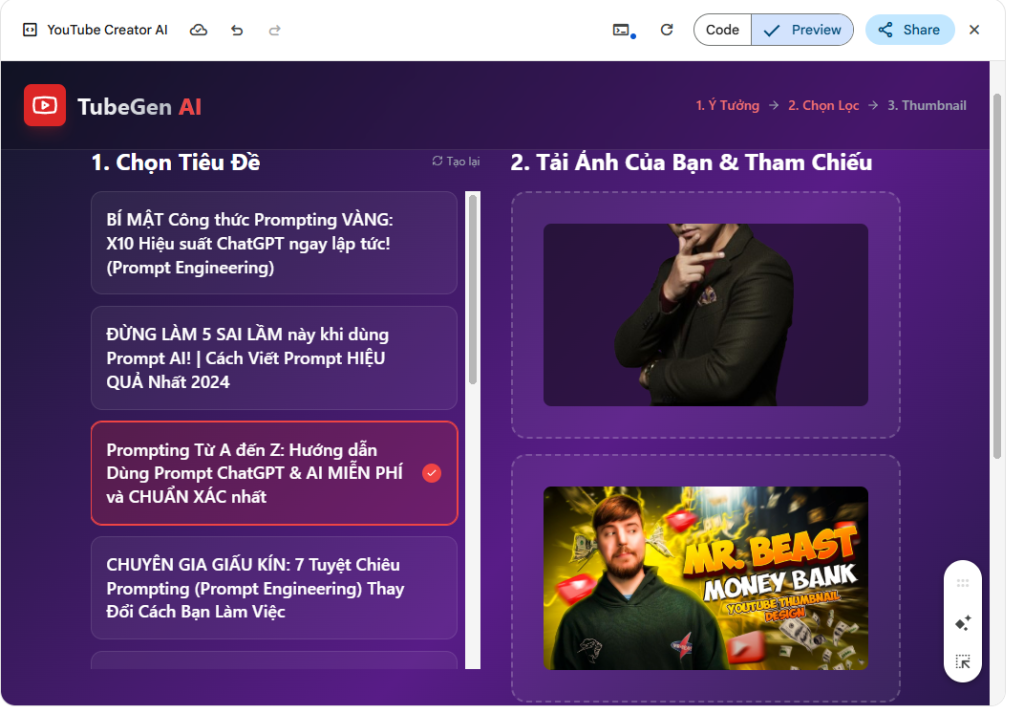
Task: Click the redo arrow icon
Action: [x=275, y=30]
